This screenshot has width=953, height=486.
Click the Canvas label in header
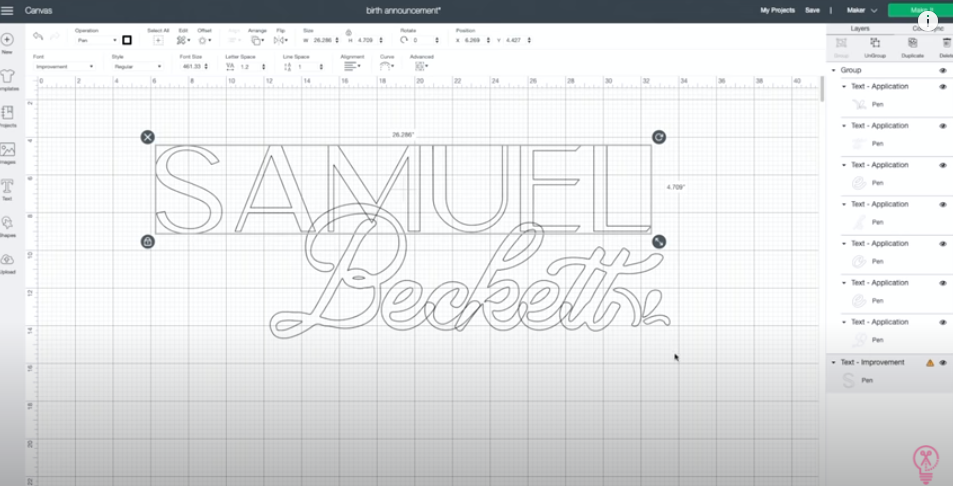coord(38,10)
